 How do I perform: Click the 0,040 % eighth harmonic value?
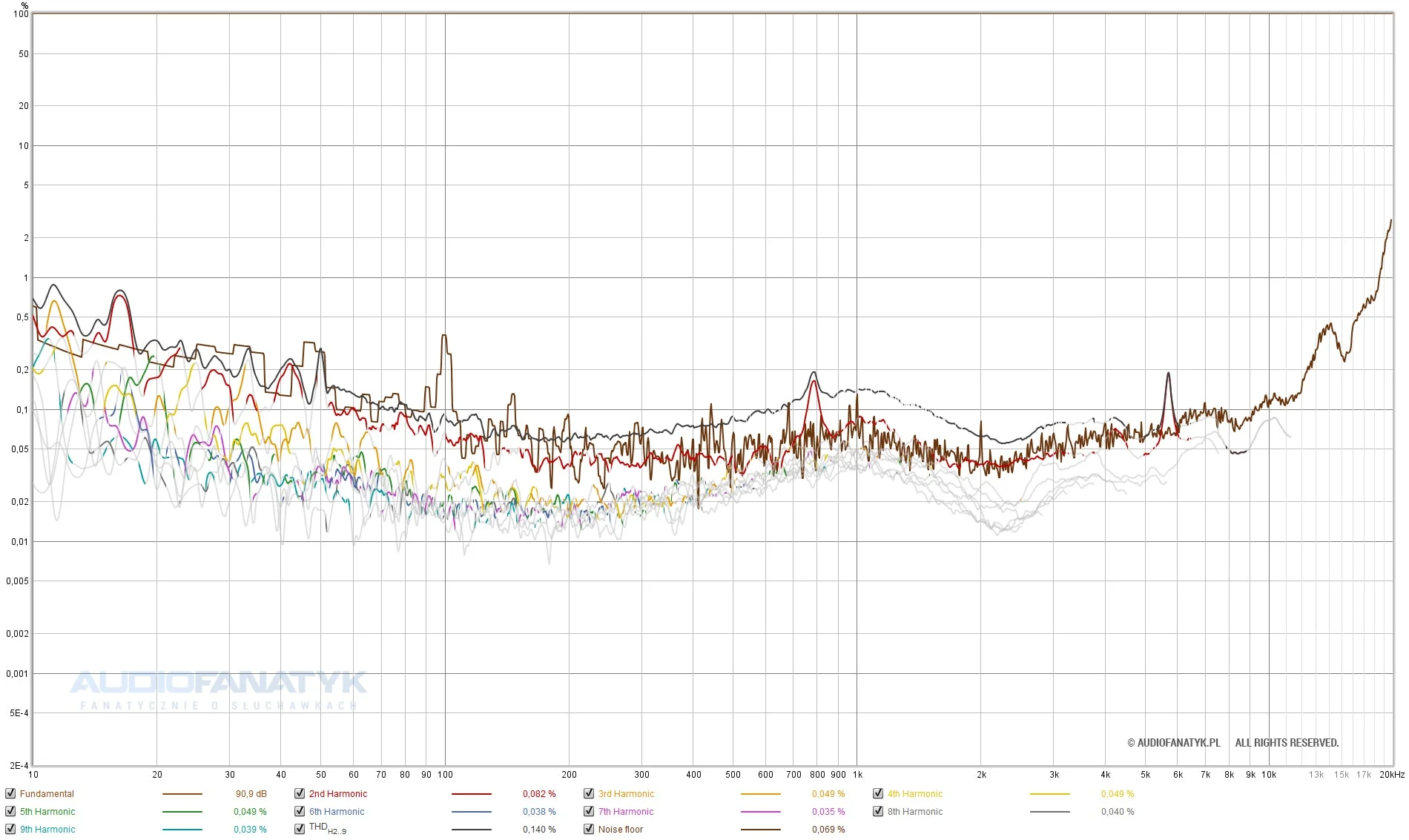tap(1118, 811)
